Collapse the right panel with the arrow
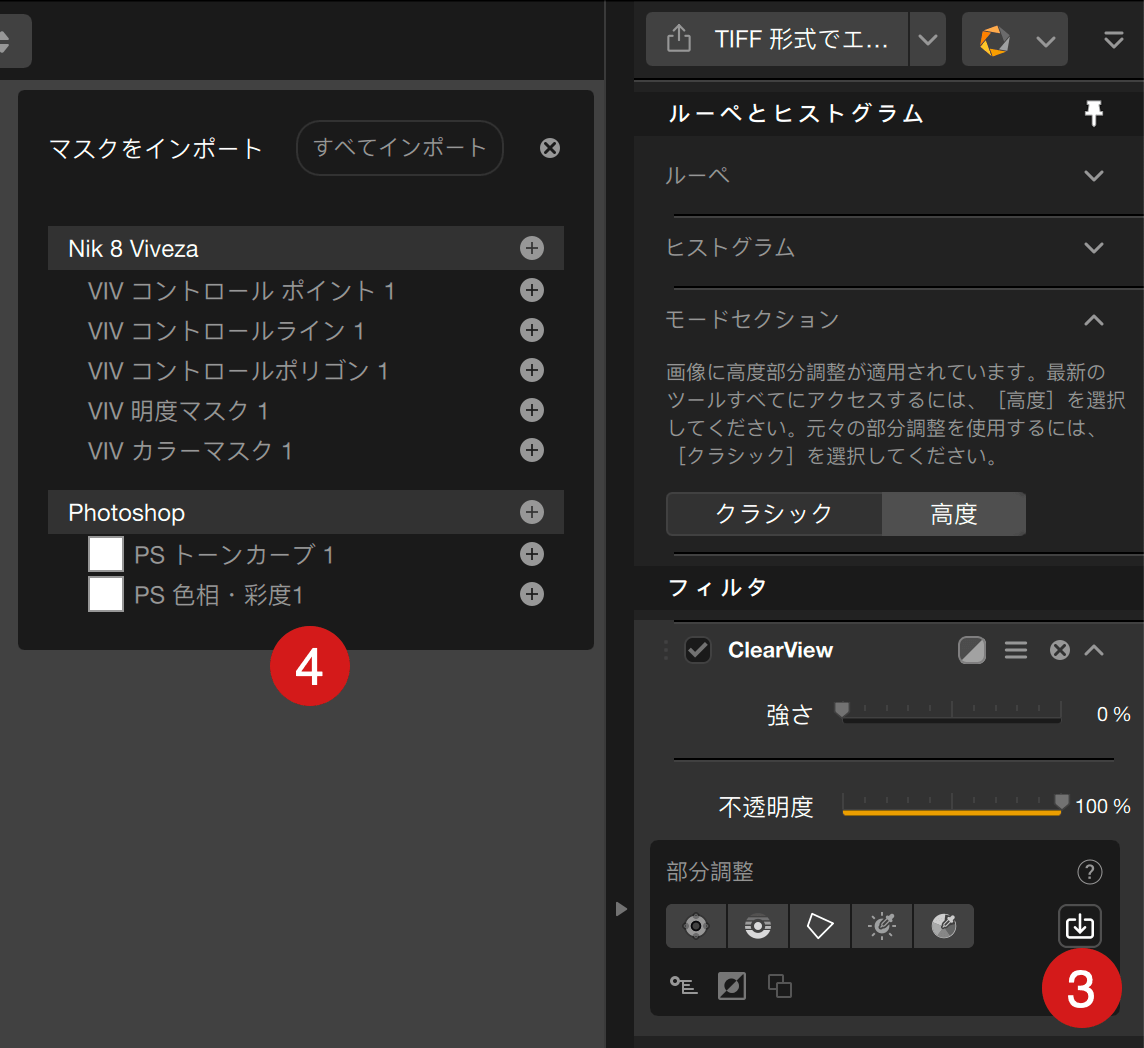 click(x=621, y=909)
